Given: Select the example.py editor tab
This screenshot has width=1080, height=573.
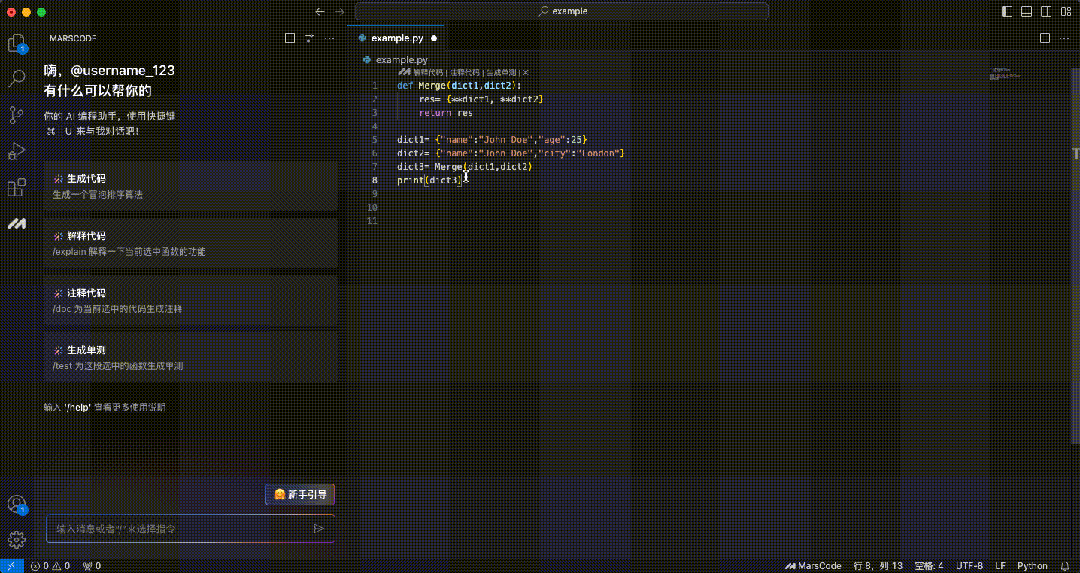Looking at the screenshot, I should [x=397, y=38].
